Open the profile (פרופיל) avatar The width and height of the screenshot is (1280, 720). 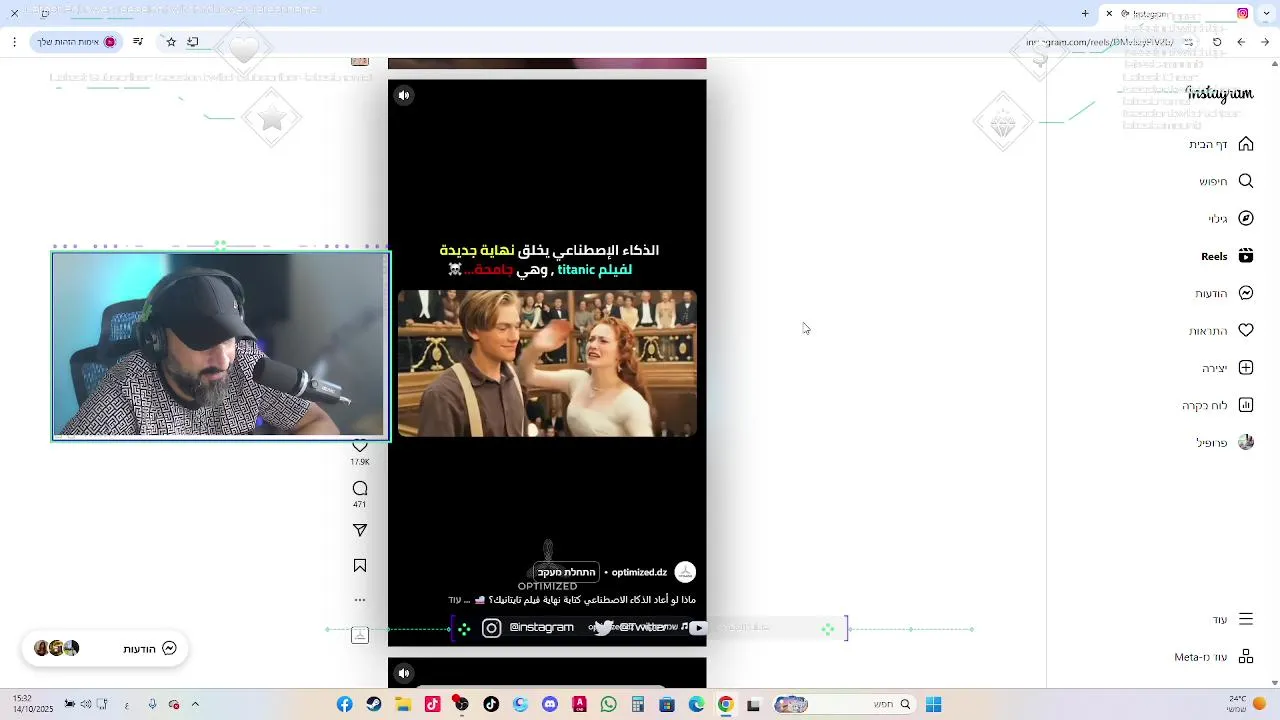pyautogui.click(x=1246, y=442)
